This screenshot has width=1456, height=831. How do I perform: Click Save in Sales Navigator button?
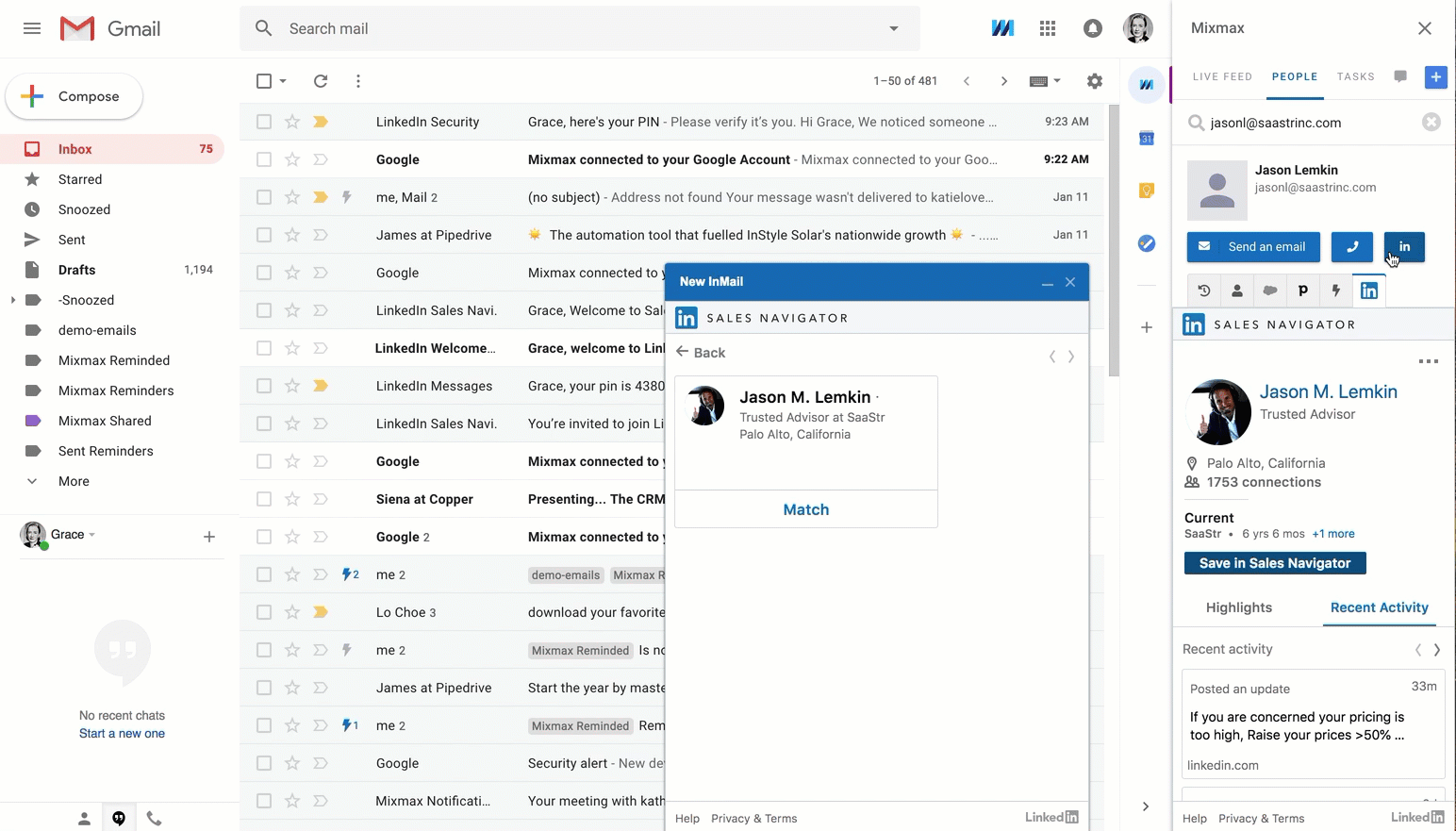point(1274,563)
